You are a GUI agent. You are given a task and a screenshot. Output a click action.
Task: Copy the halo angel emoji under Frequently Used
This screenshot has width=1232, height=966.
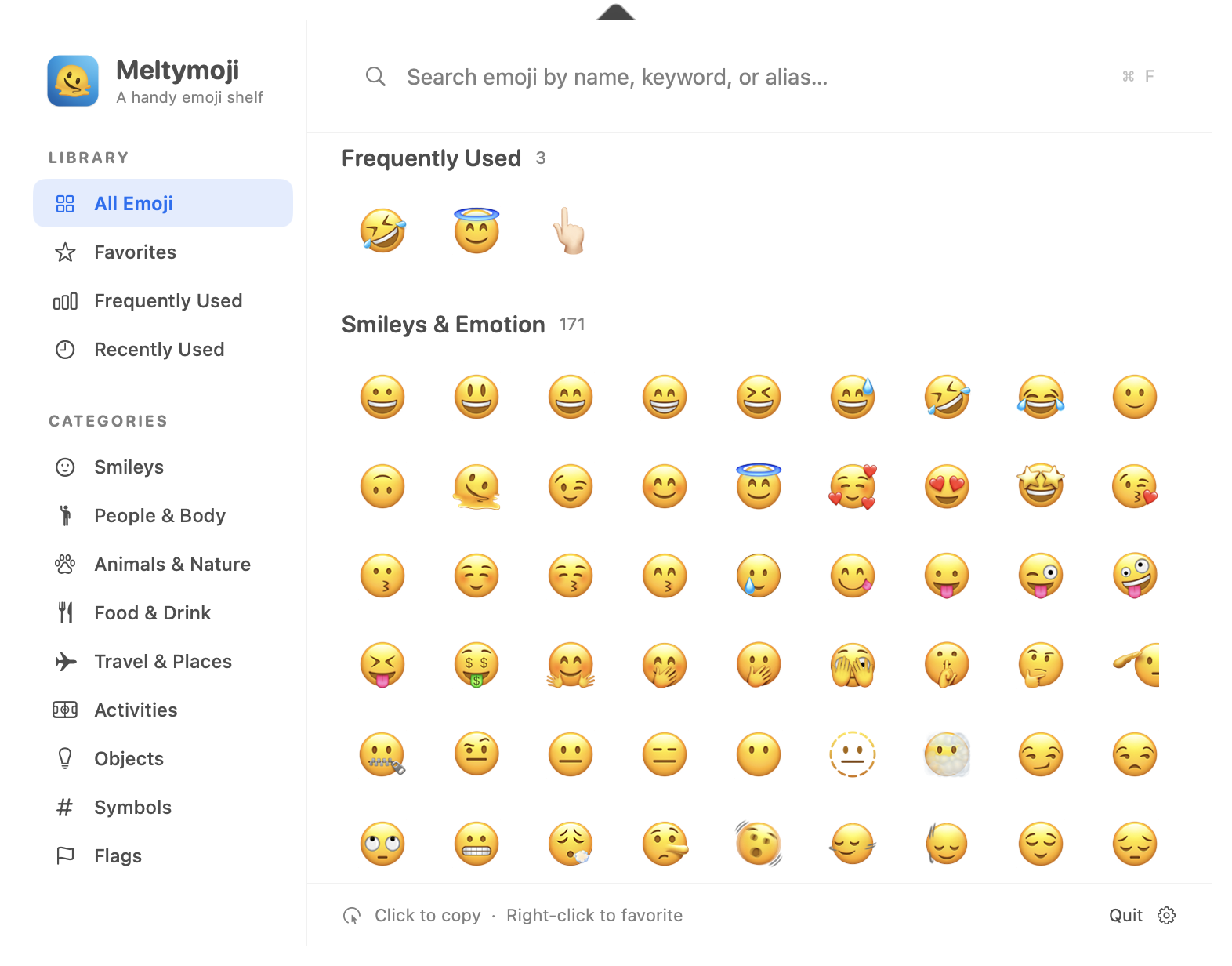coord(476,231)
